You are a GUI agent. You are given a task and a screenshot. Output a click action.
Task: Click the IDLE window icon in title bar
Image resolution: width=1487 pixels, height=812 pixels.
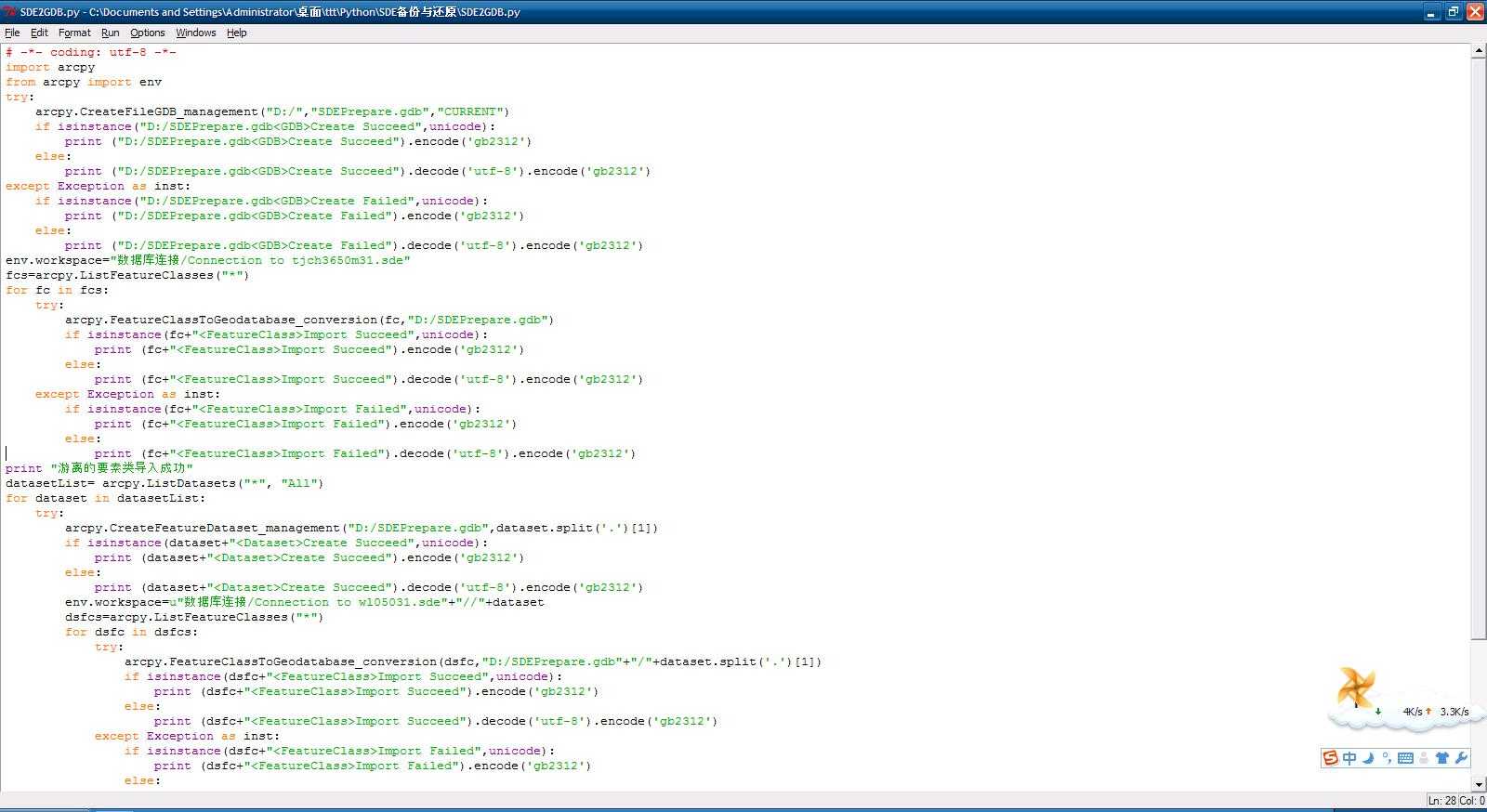click(10, 12)
